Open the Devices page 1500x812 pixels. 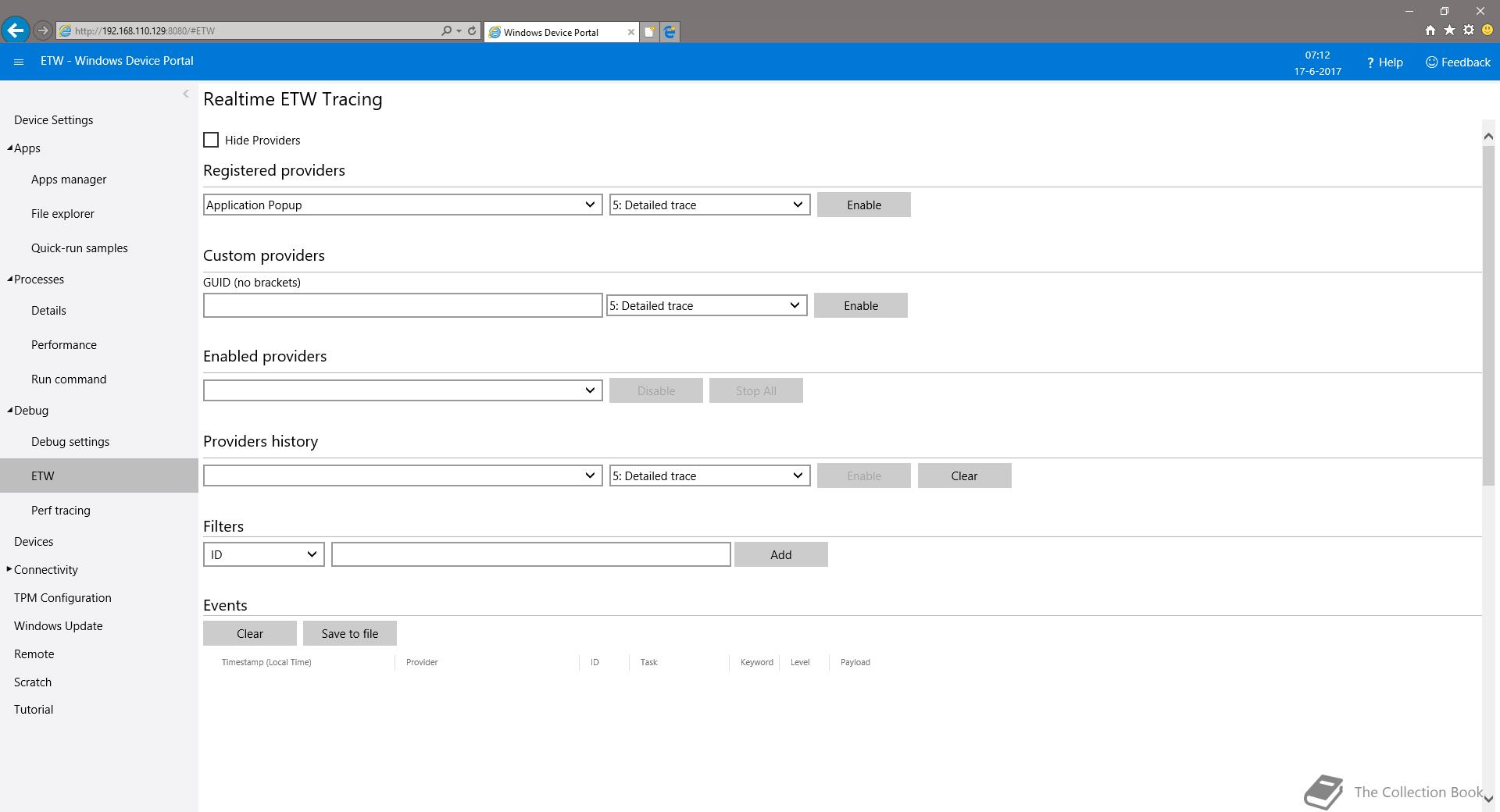[34, 541]
